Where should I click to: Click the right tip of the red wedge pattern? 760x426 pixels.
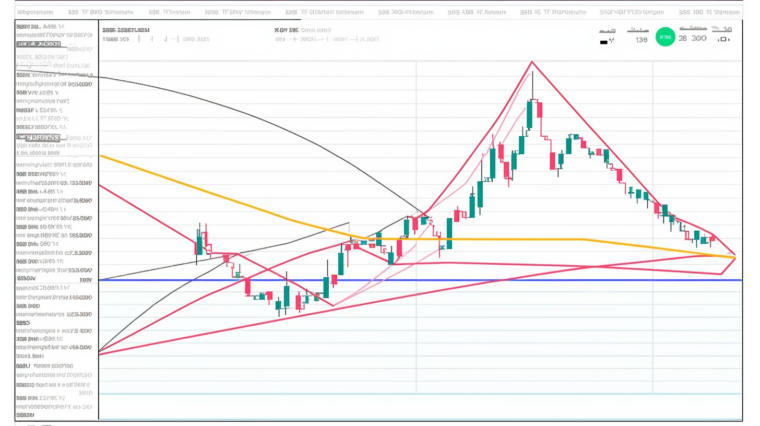[736, 256]
